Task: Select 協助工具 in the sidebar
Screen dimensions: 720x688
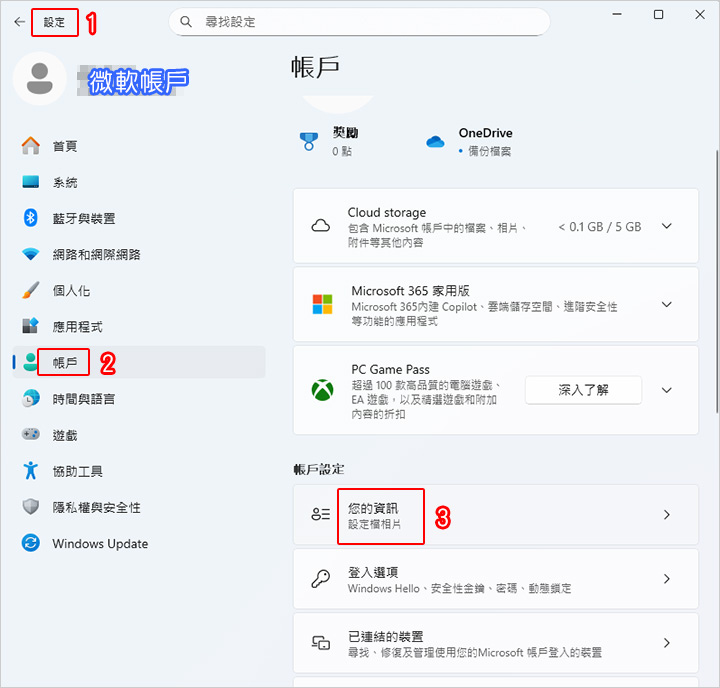Action: (139, 471)
